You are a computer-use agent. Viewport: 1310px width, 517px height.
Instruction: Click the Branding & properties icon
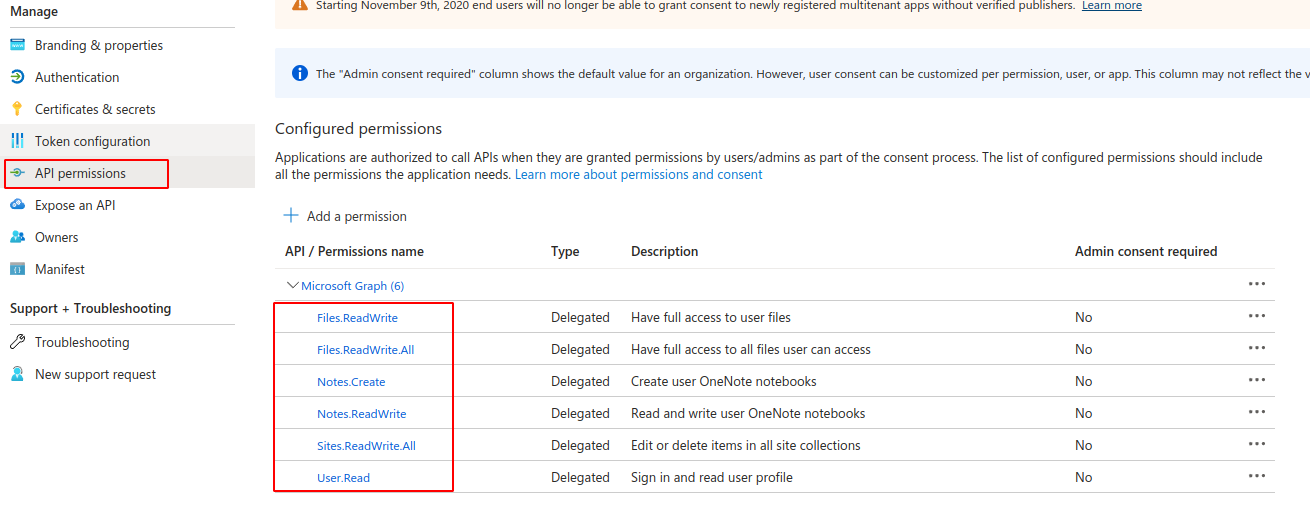(x=17, y=45)
